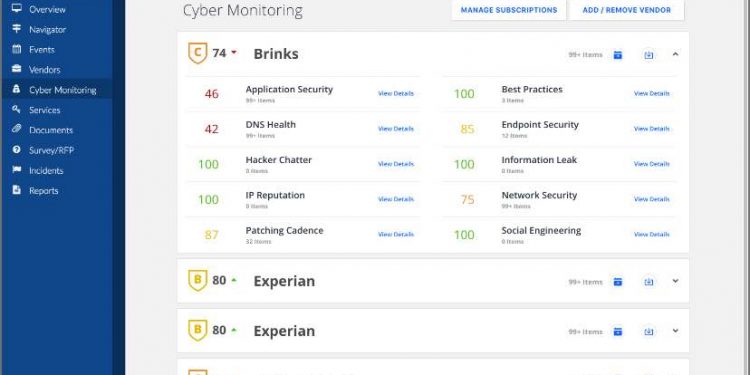
Task: Click the Brinks vendor name
Action: [276, 54]
